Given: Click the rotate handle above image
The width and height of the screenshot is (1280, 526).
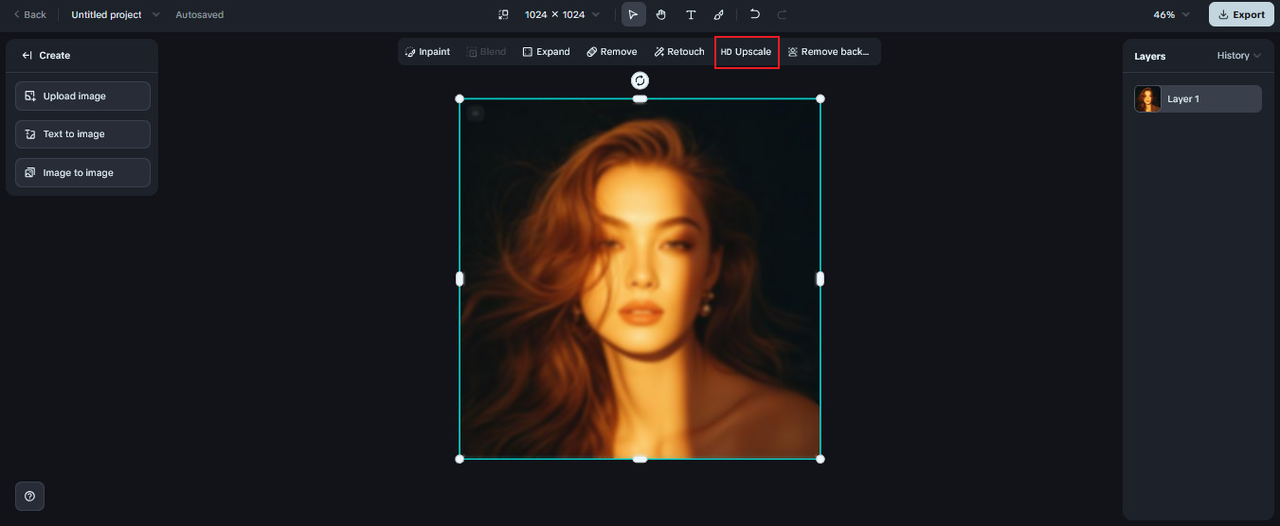Looking at the screenshot, I should click(x=640, y=81).
